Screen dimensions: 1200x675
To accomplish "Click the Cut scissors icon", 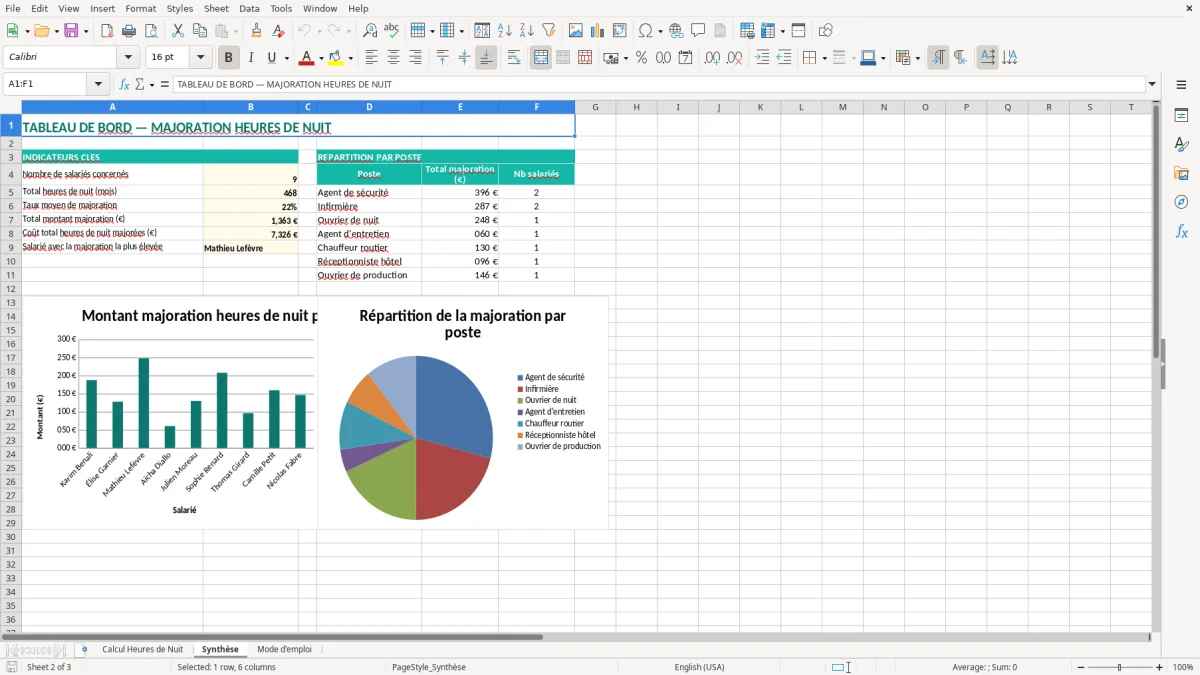I will point(178,31).
